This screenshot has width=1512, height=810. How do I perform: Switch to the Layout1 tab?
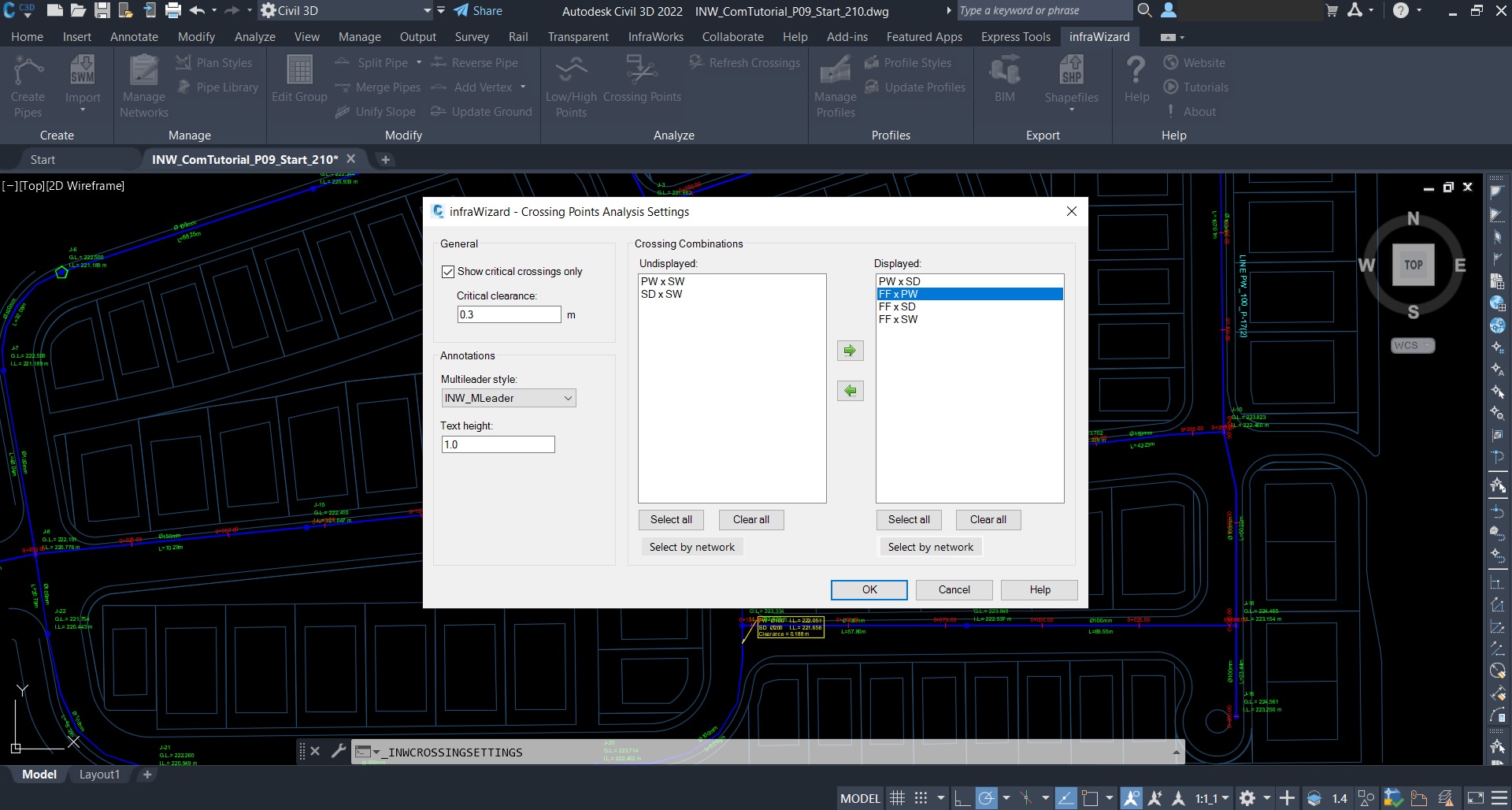99,775
